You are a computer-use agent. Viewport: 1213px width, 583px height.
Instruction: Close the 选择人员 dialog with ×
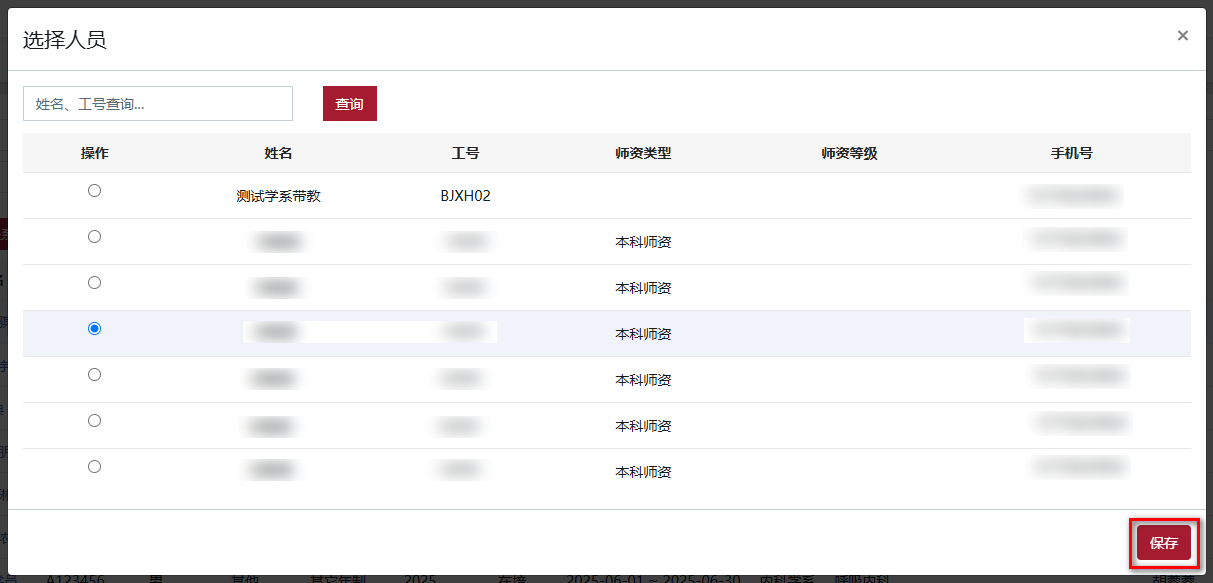pyautogui.click(x=1182, y=36)
